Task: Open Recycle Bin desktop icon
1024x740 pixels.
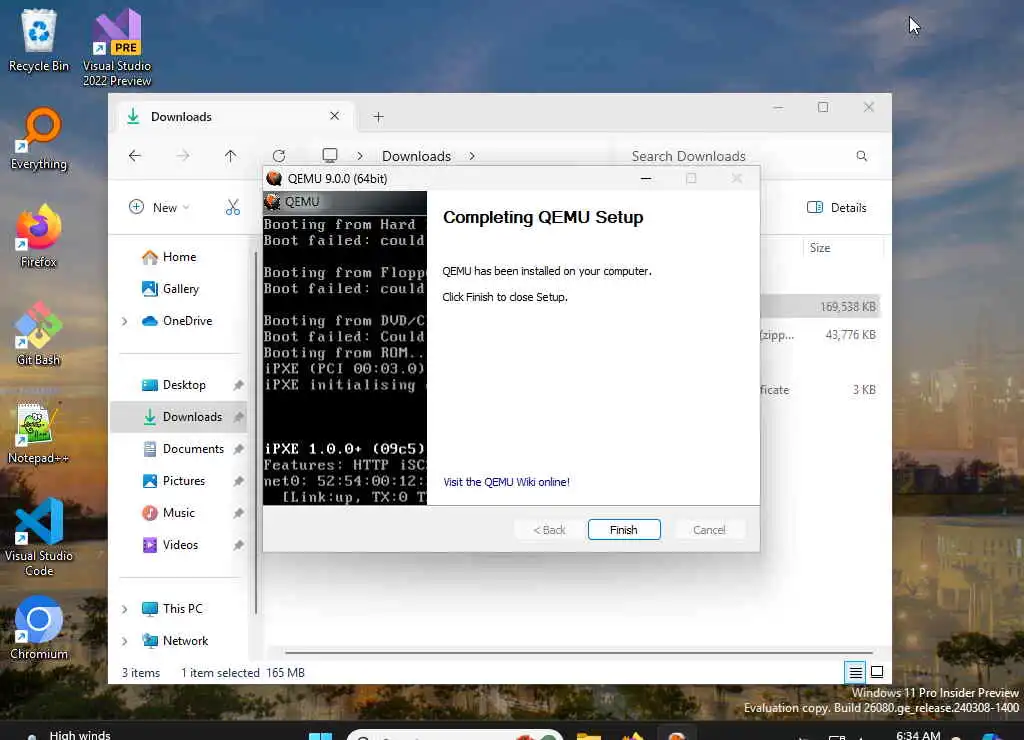Action: [39, 39]
